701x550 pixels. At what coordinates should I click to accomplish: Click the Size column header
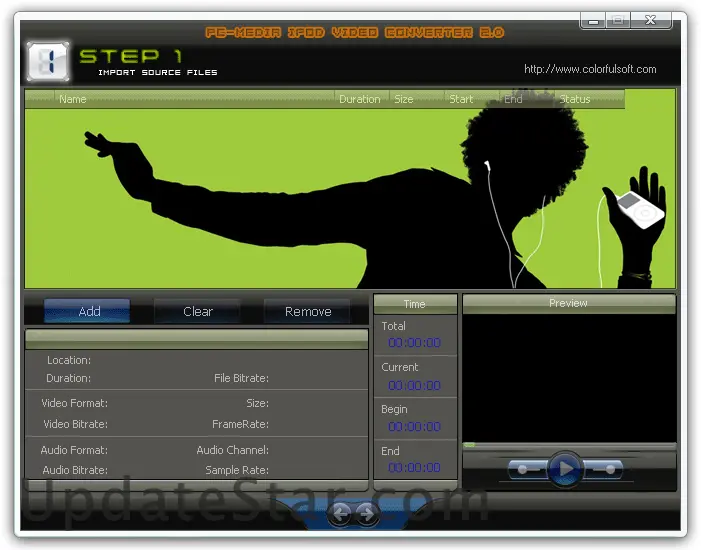pos(403,99)
